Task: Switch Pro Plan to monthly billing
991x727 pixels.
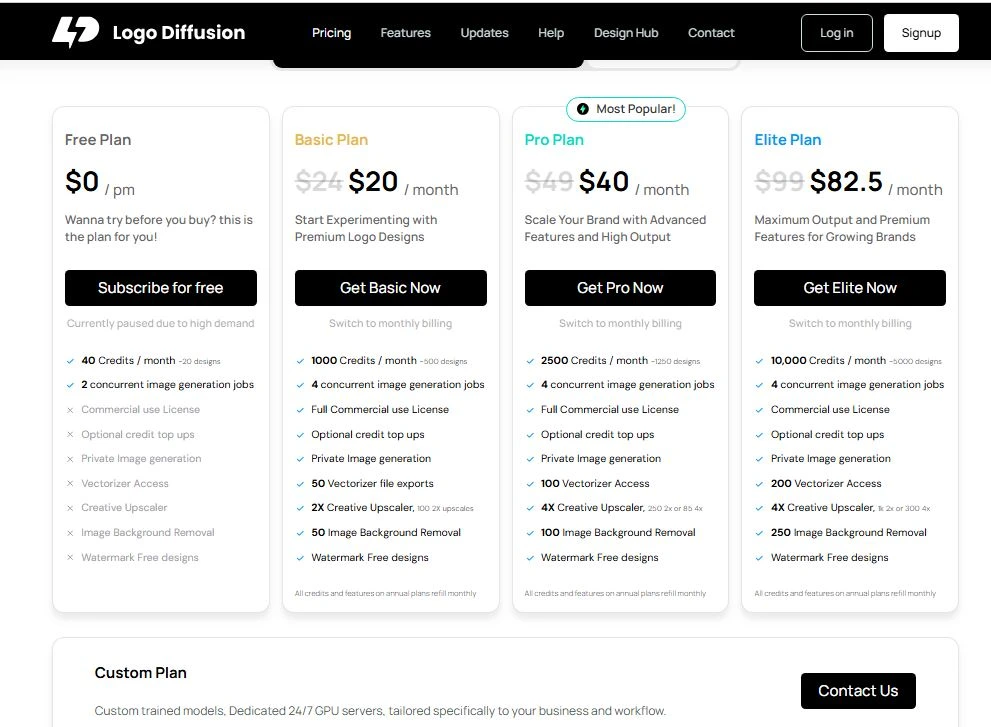Action: pyautogui.click(x=620, y=324)
